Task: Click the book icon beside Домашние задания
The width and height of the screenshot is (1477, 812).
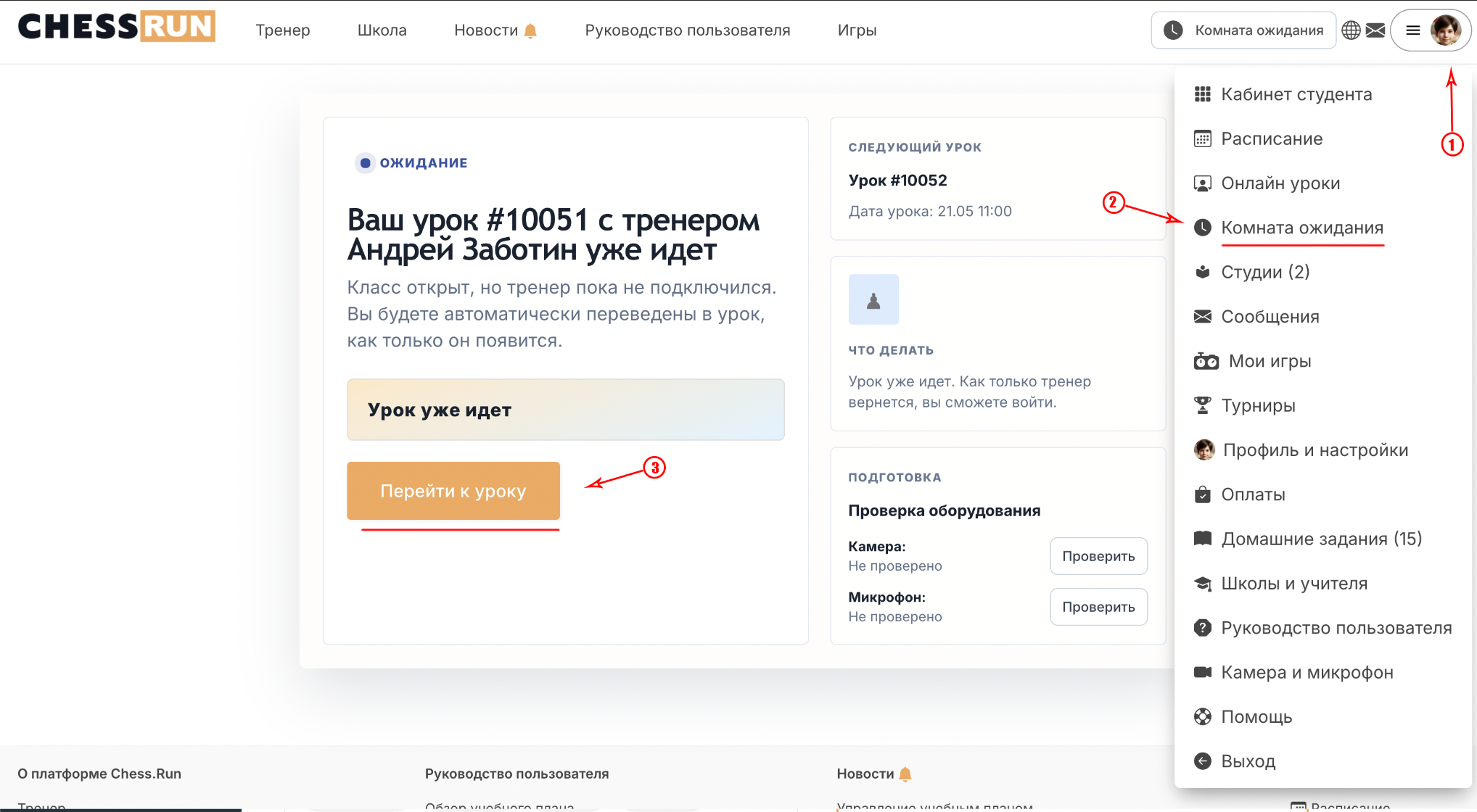Action: 1203,539
